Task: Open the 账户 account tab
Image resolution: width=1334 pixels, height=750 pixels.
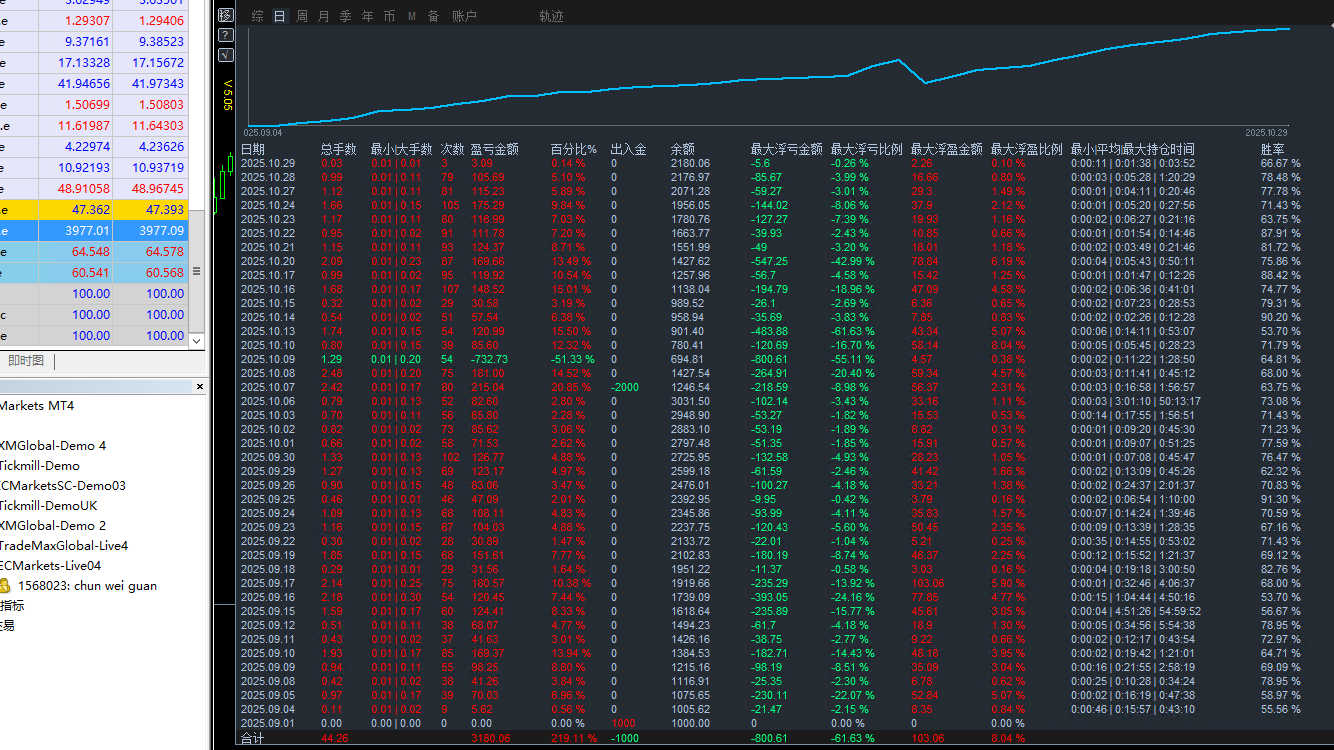Action: tap(464, 16)
